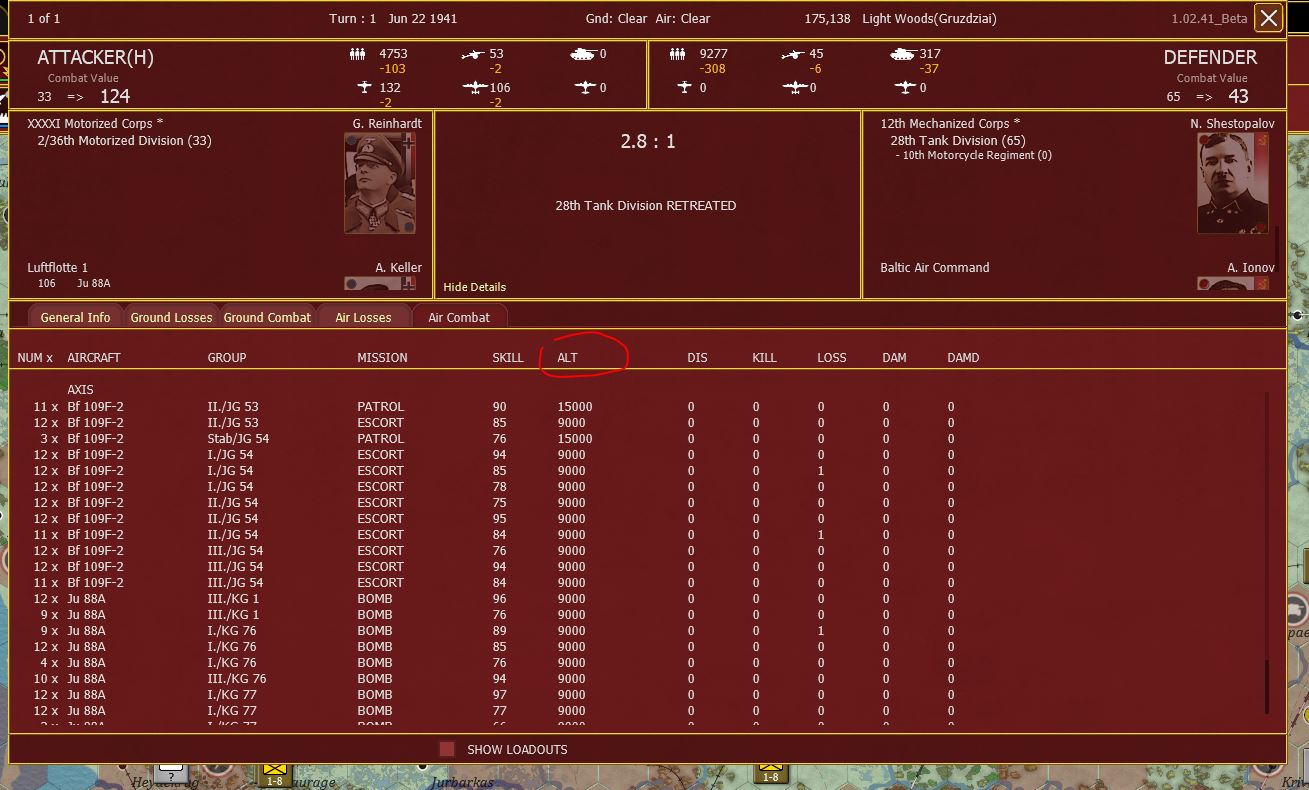Click XXXXI Motorized Corps name
The width and height of the screenshot is (1309, 790).
(95, 123)
